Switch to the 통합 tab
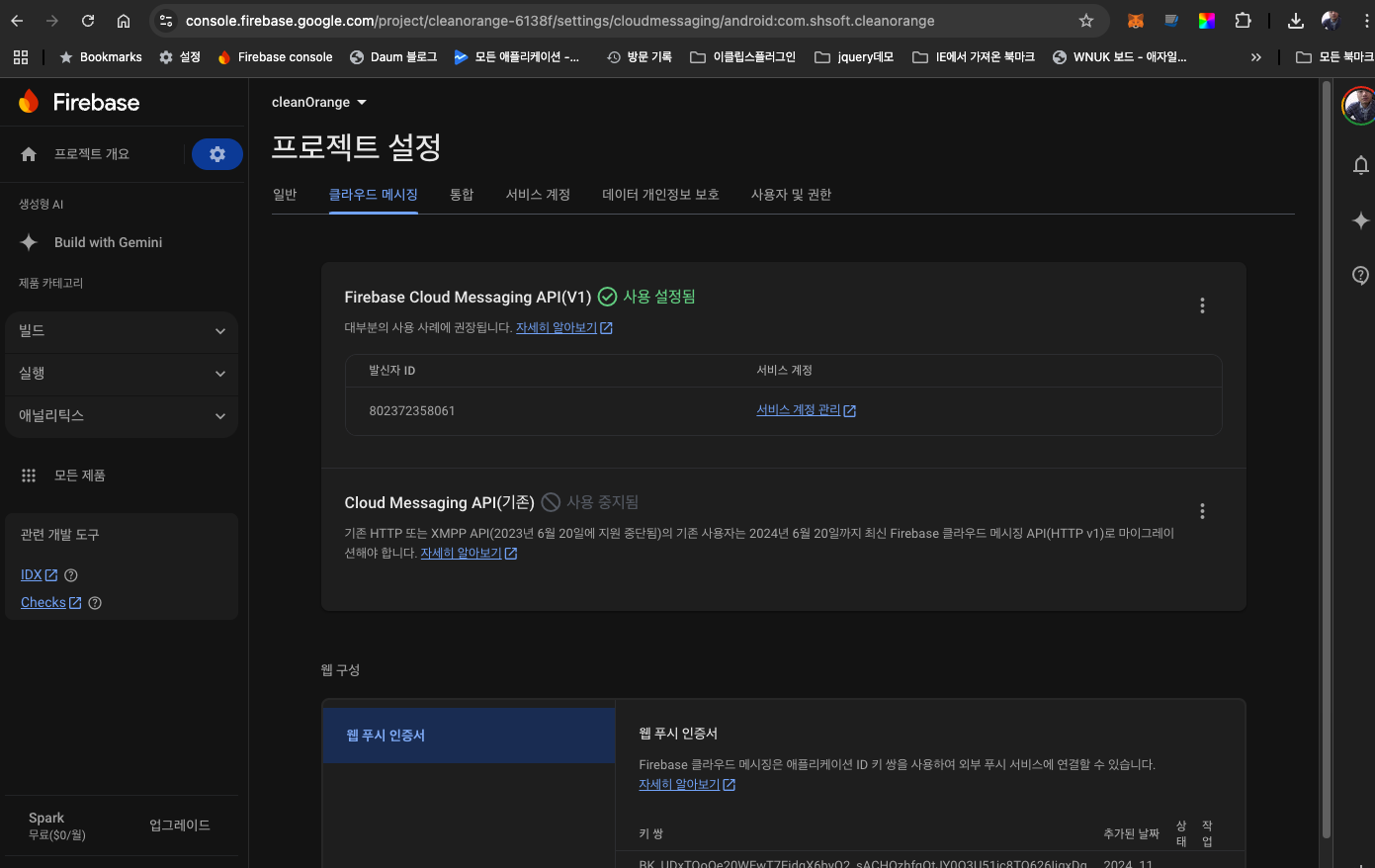 coord(462,195)
